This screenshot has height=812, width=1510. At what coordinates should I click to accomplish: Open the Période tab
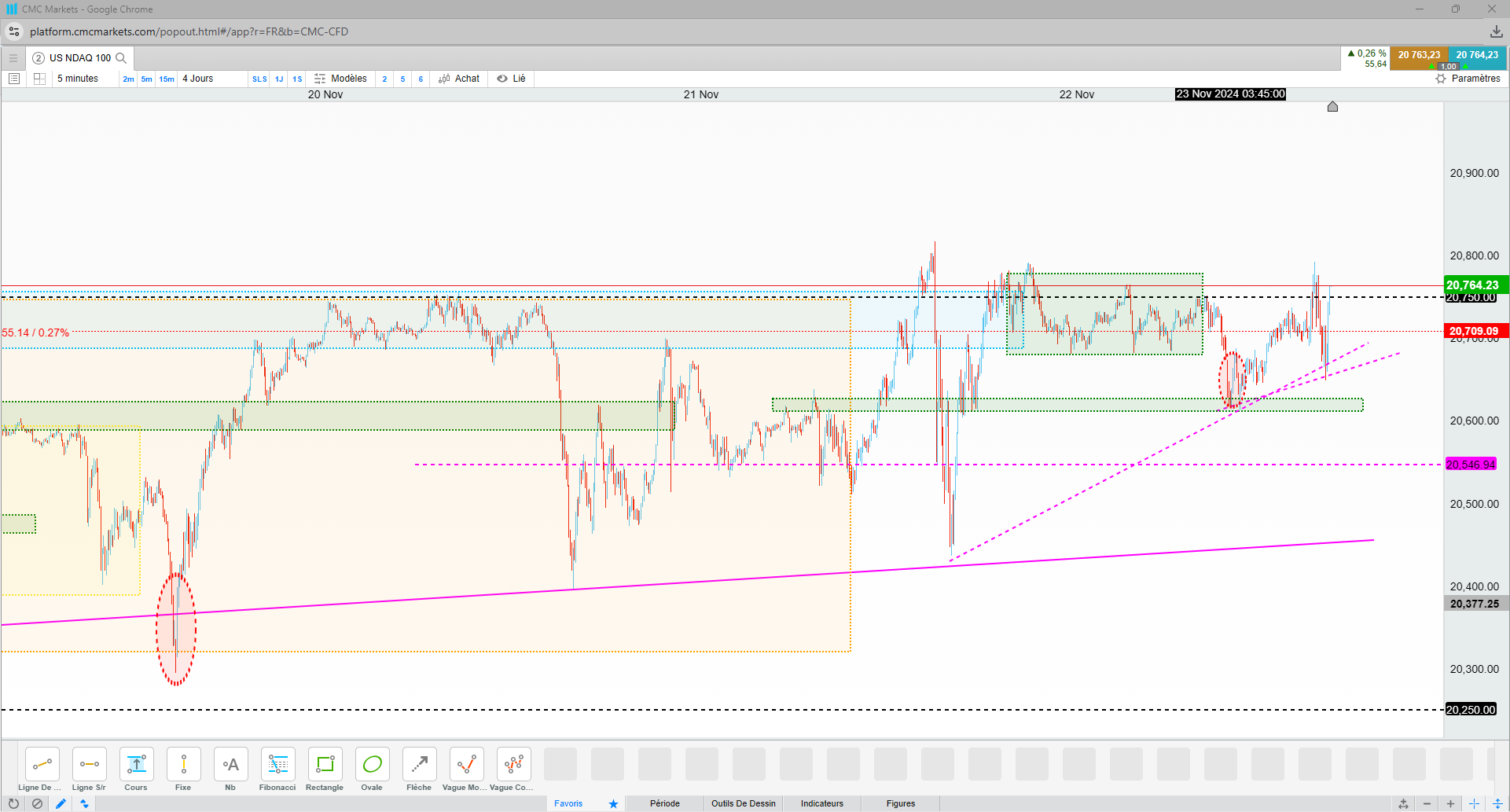click(665, 803)
